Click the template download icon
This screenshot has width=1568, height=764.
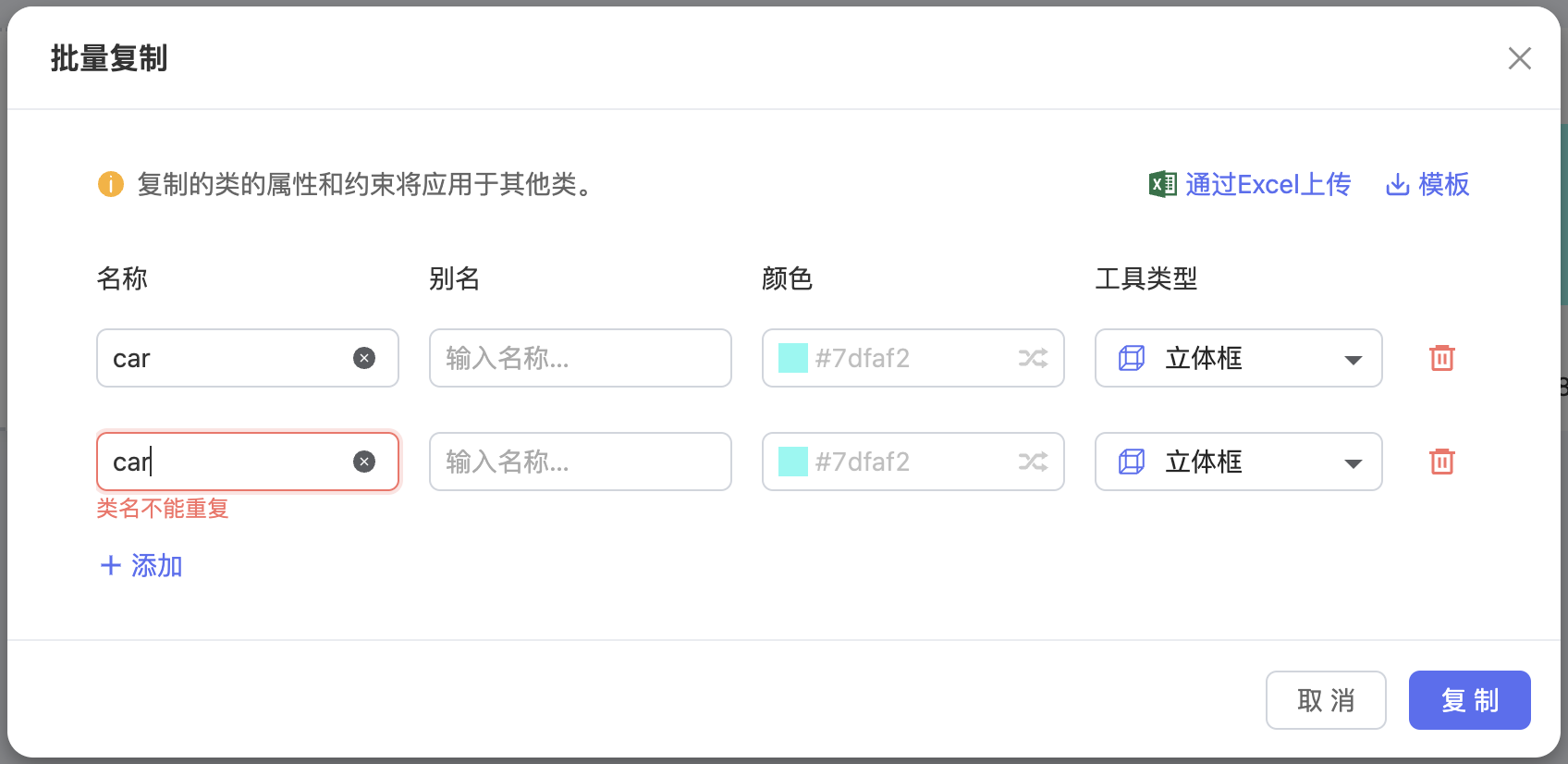tap(1397, 184)
